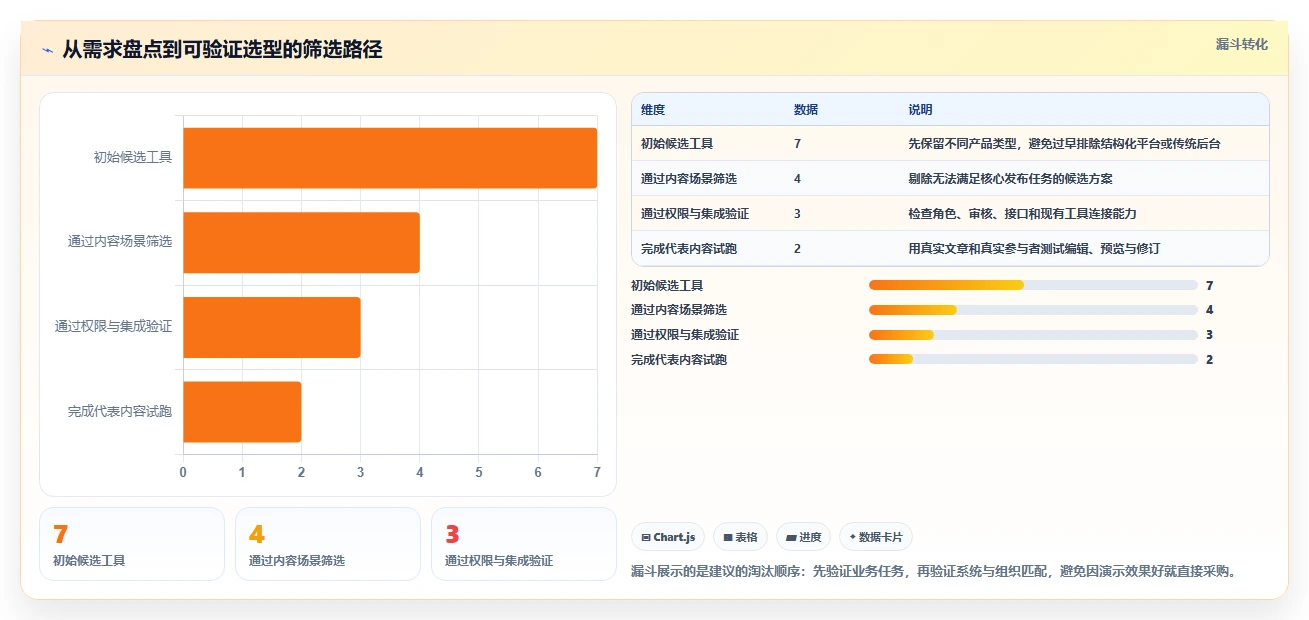1309x620 pixels.
Task: Click the 初始候选工具 y-axis label in chart
Action: coord(133,157)
